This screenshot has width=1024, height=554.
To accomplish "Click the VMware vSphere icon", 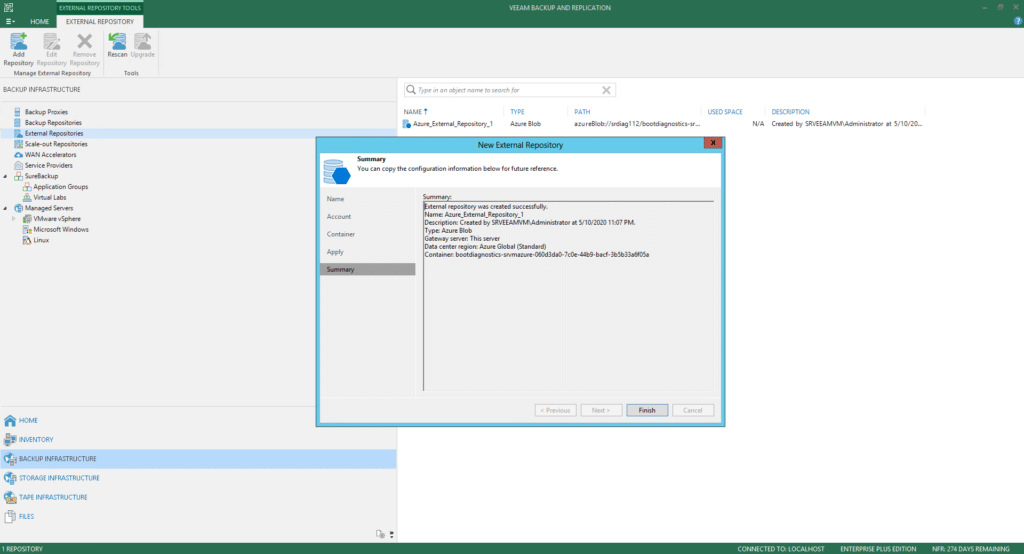I will pyautogui.click(x=27, y=219).
